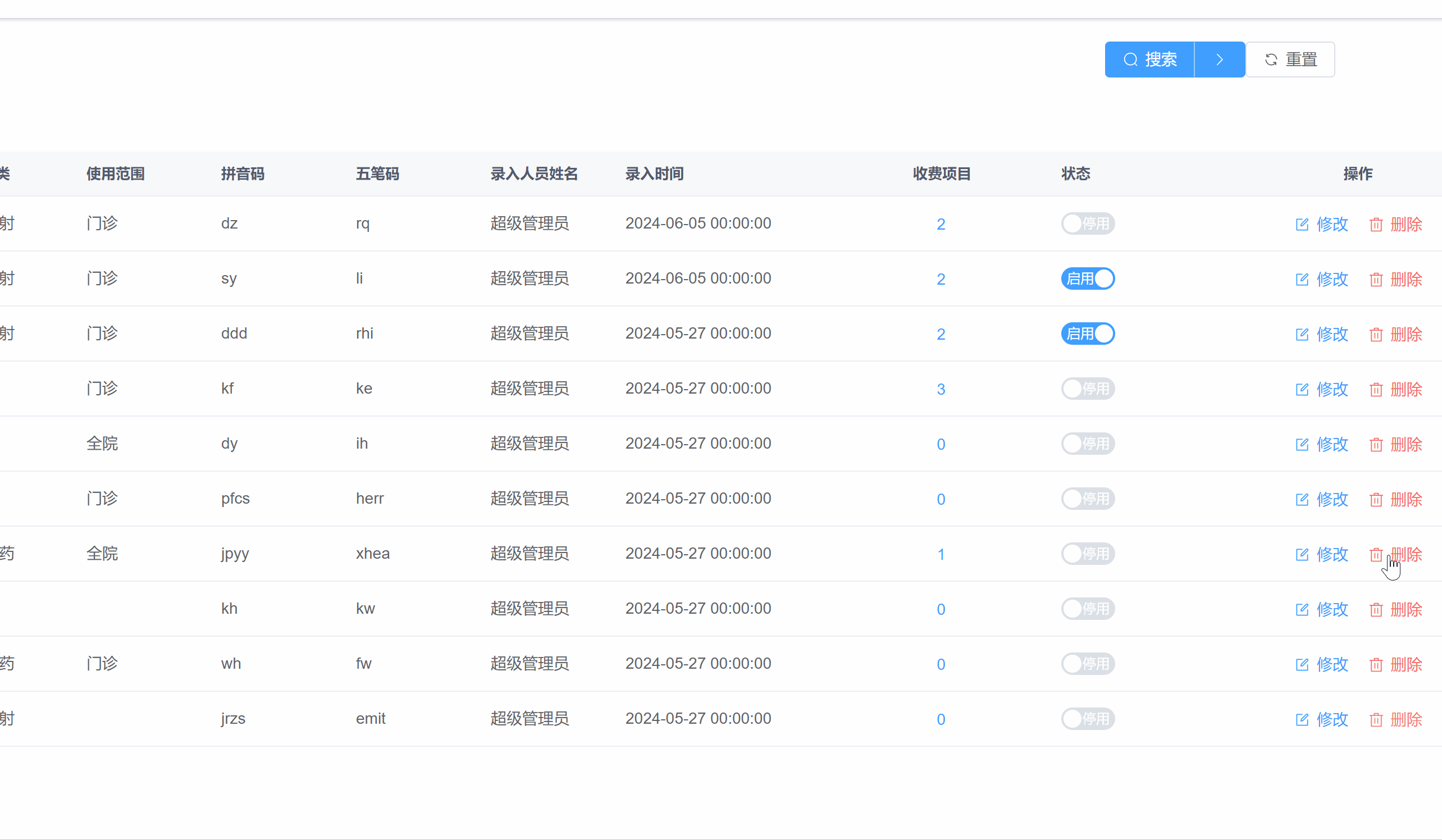The width and height of the screenshot is (1442, 840).
Task: Turn off the ddd row status toggle
Action: (x=1087, y=334)
